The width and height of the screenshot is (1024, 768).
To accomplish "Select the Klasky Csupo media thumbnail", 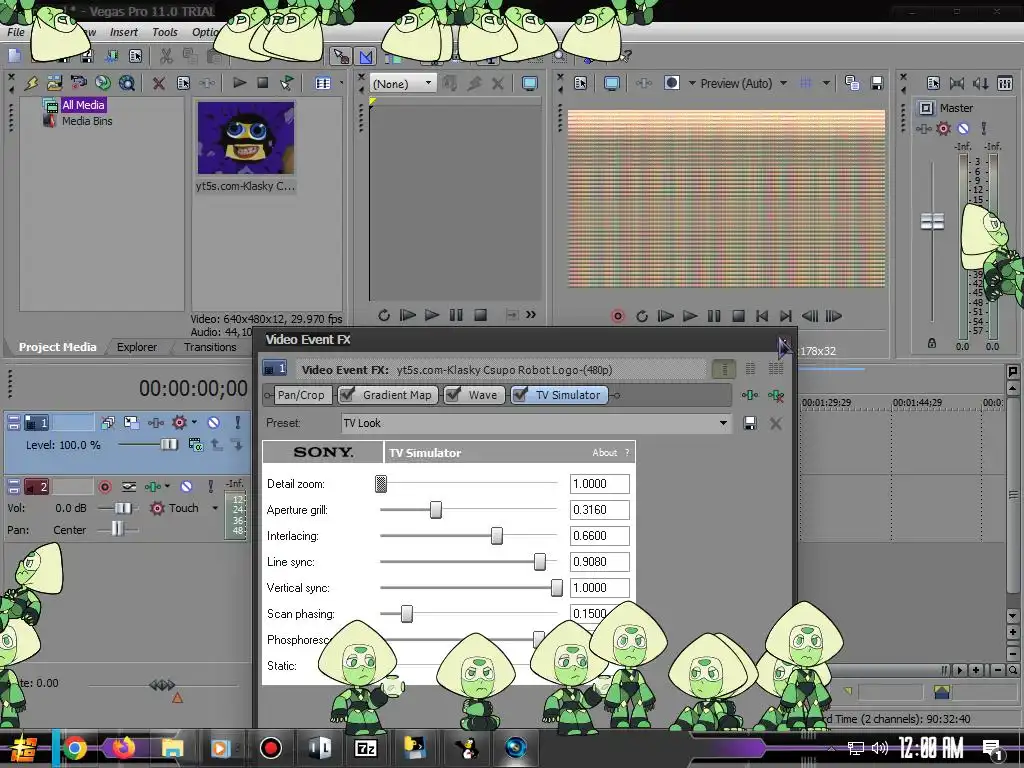I will click(246, 137).
